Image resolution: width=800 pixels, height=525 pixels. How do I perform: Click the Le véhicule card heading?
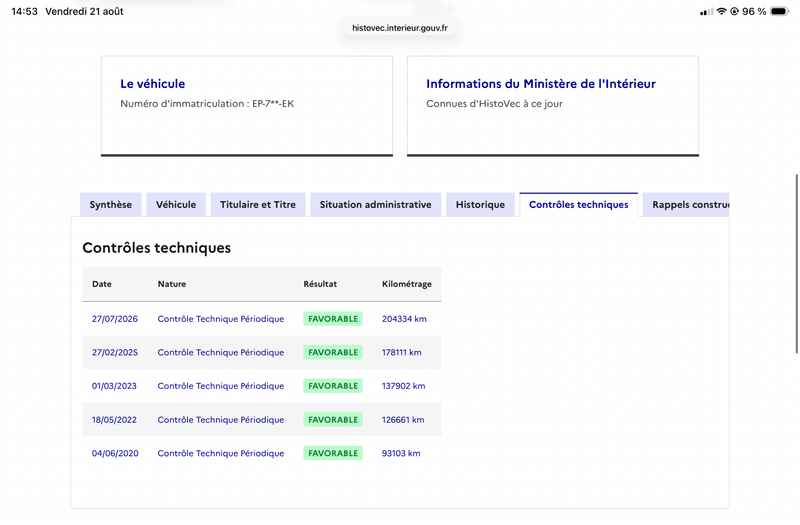click(x=153, y=84)
